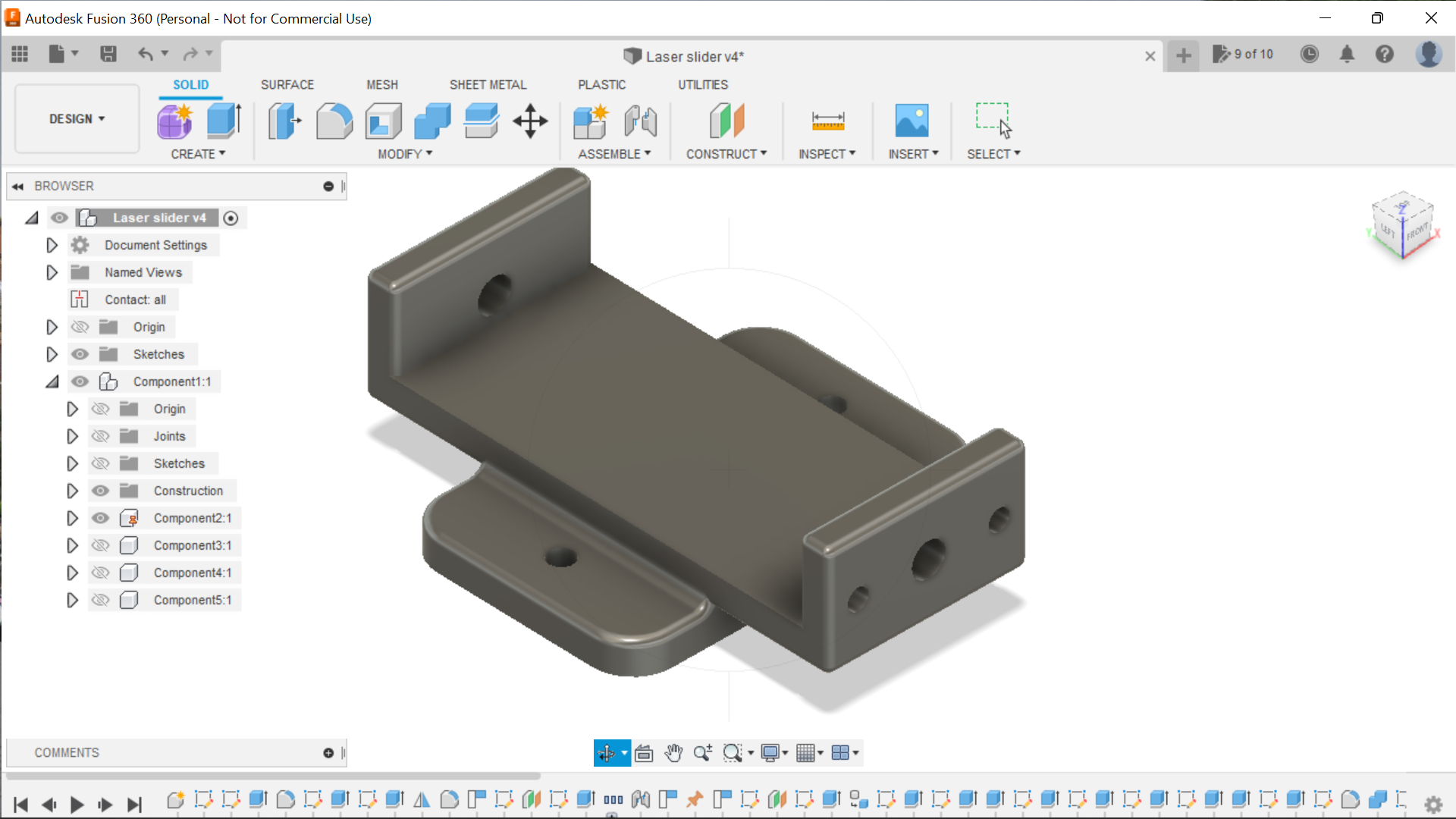Select the Look At tool
The height and width of the screenshot is (819, 1456).
click(644, 753)
